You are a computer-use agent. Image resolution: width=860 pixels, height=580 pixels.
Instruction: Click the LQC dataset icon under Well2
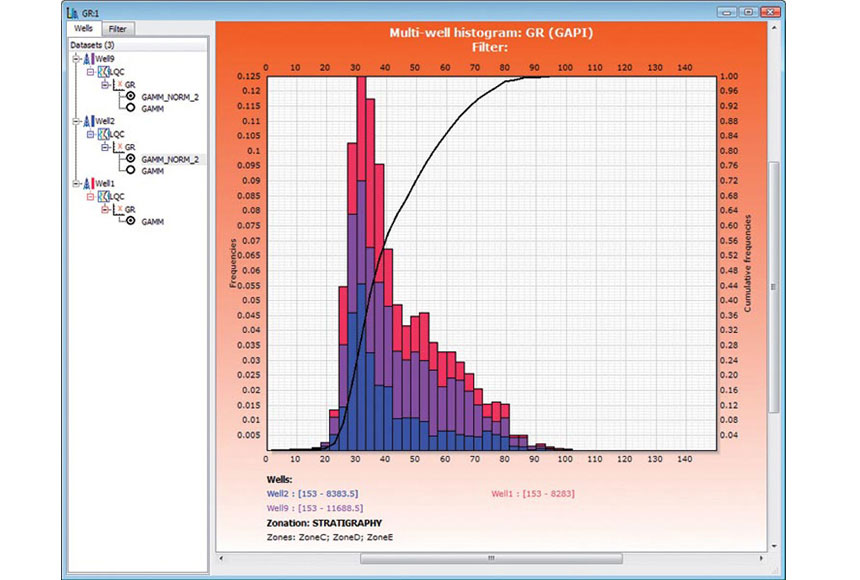[103, 133]
